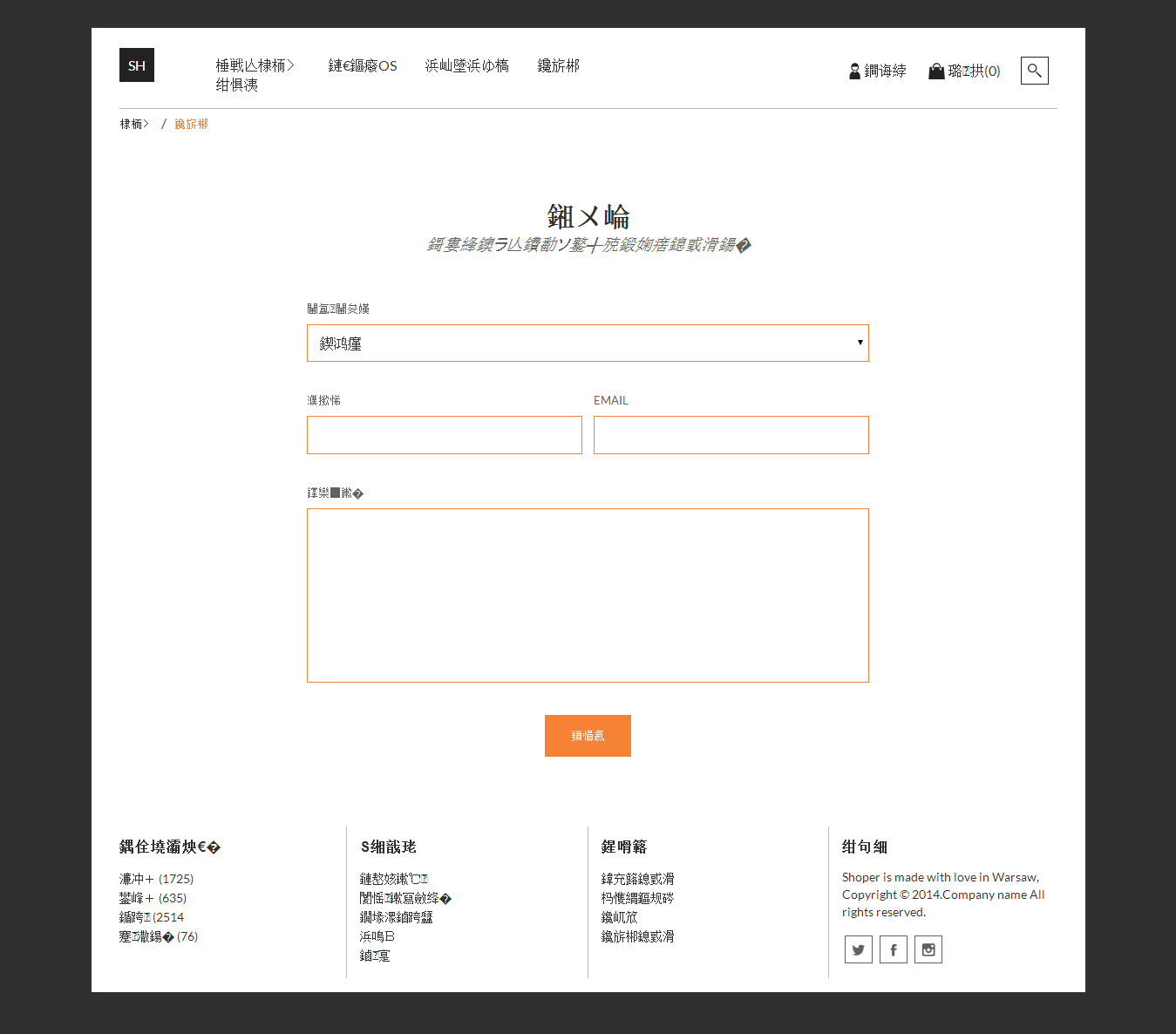
Task: Open the footer category link with 2514
Action: 152,917
